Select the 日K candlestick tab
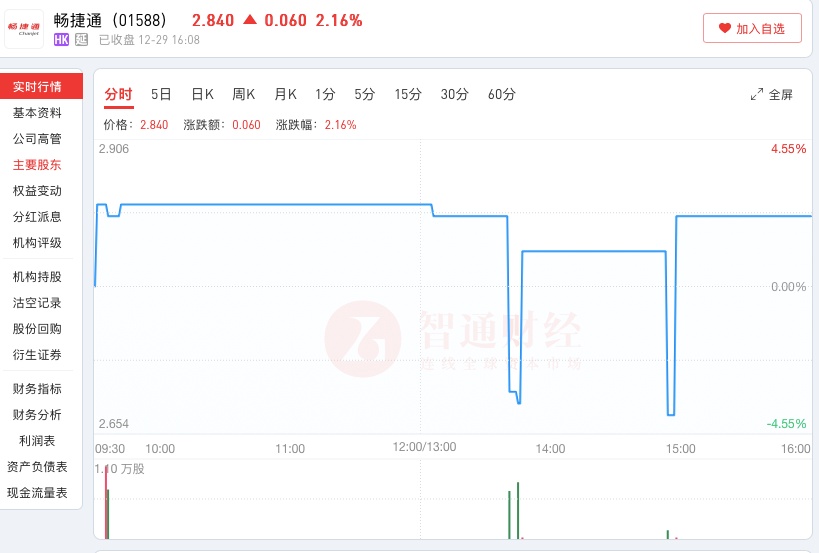The height and width of the screenshot is (553, 819). pyautogui.click(x=202, y=95)
